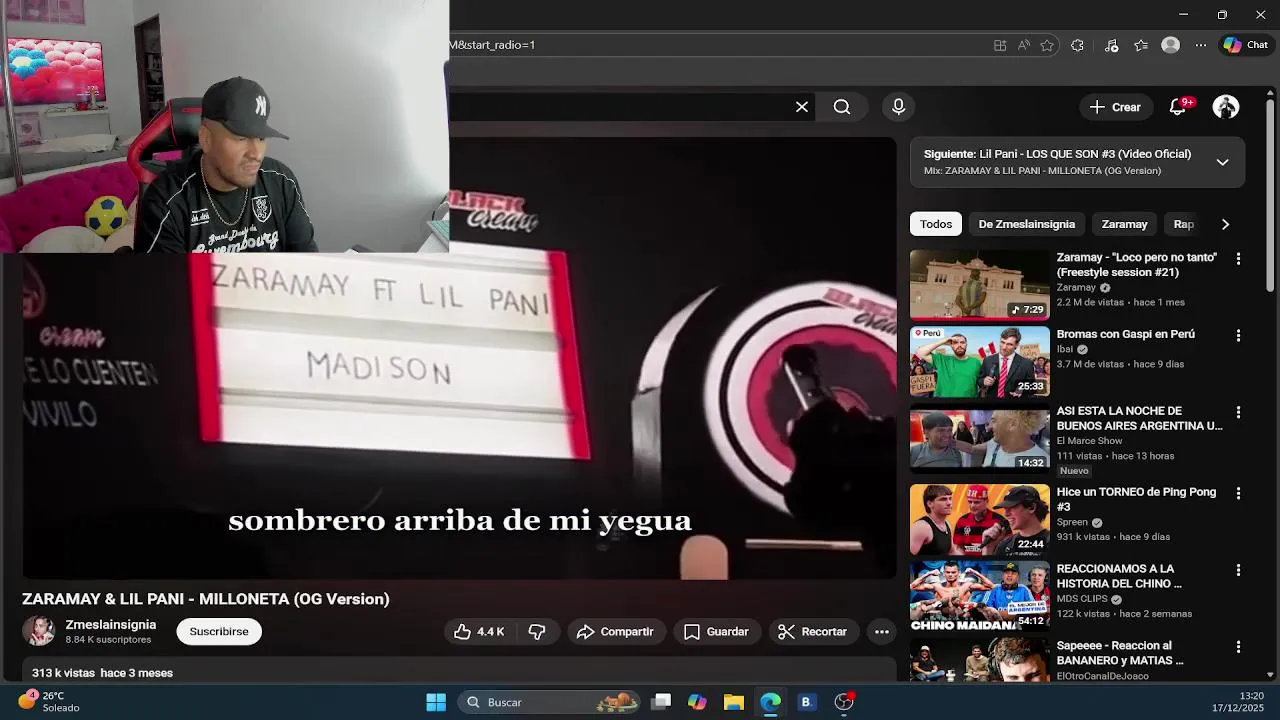Create content with Crear button
The width and height of the screenshot is (1280, 720).
point(1115,107)
